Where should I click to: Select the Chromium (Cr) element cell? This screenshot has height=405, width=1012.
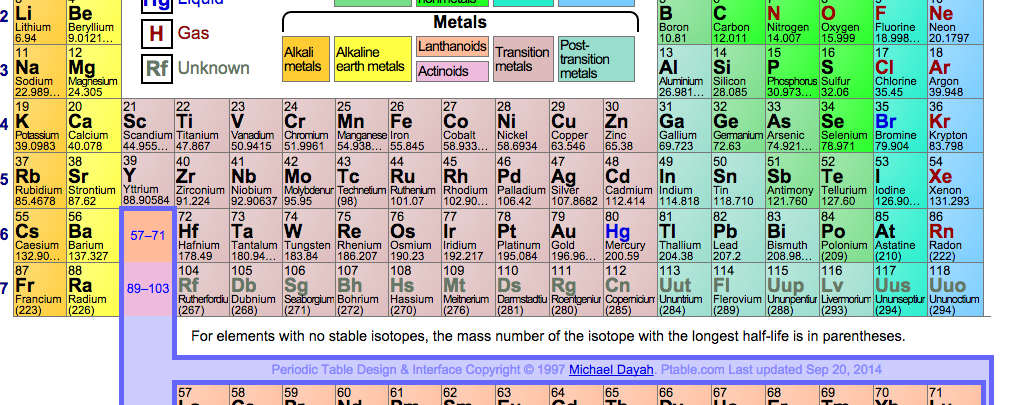click(309, 126)
